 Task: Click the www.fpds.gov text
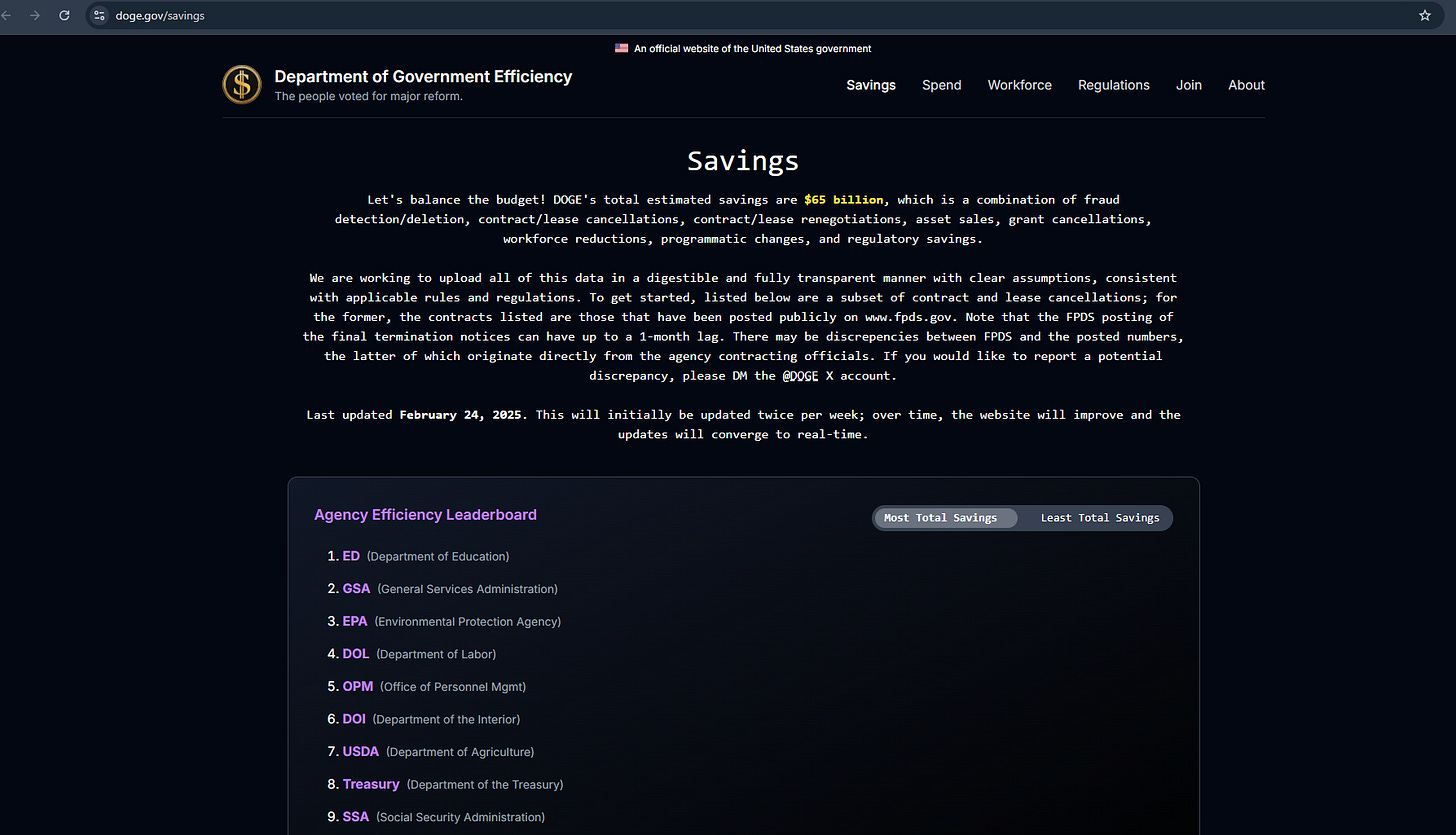pos(910,317)
